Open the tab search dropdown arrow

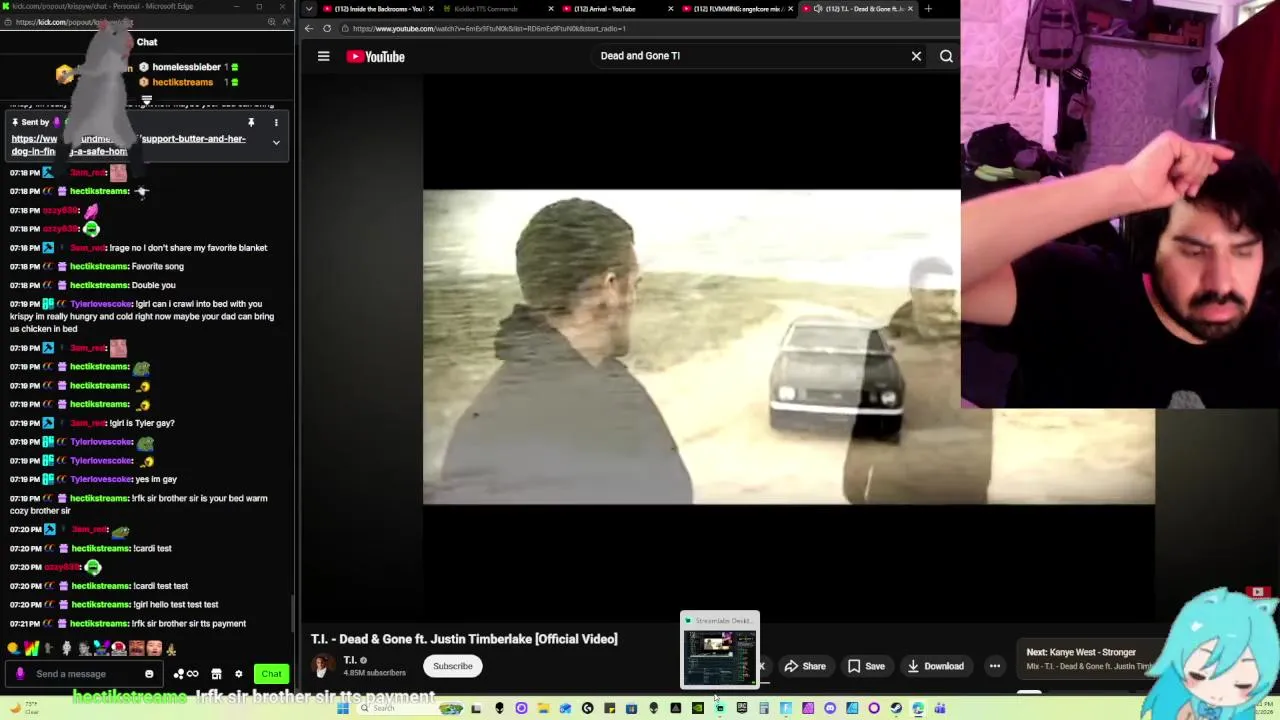pyautogui.click(x=309, y=9)
